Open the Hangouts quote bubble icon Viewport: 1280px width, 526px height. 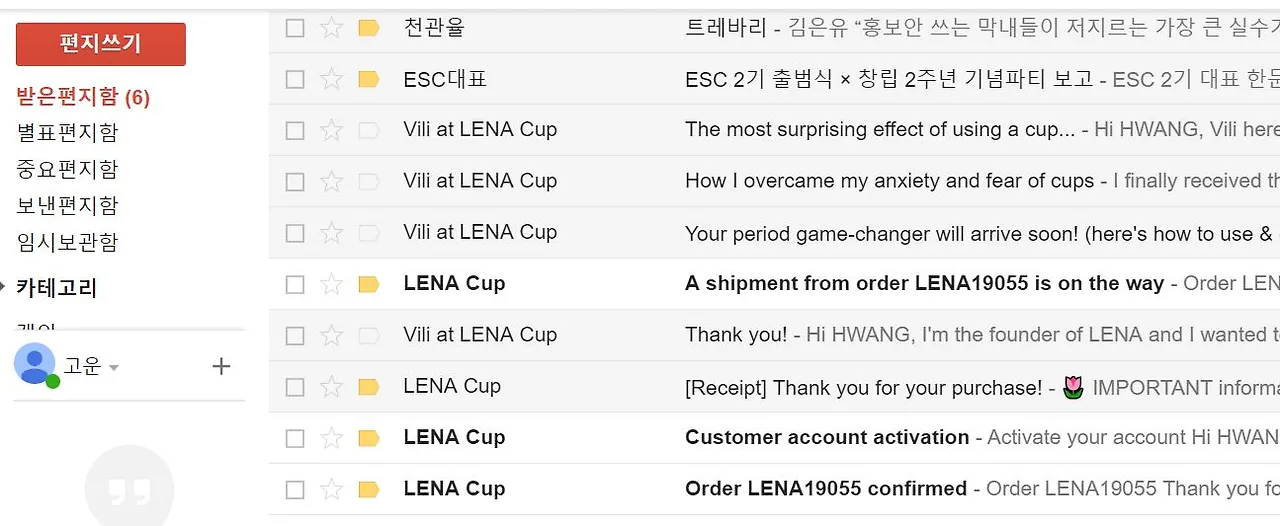point(129,490)
